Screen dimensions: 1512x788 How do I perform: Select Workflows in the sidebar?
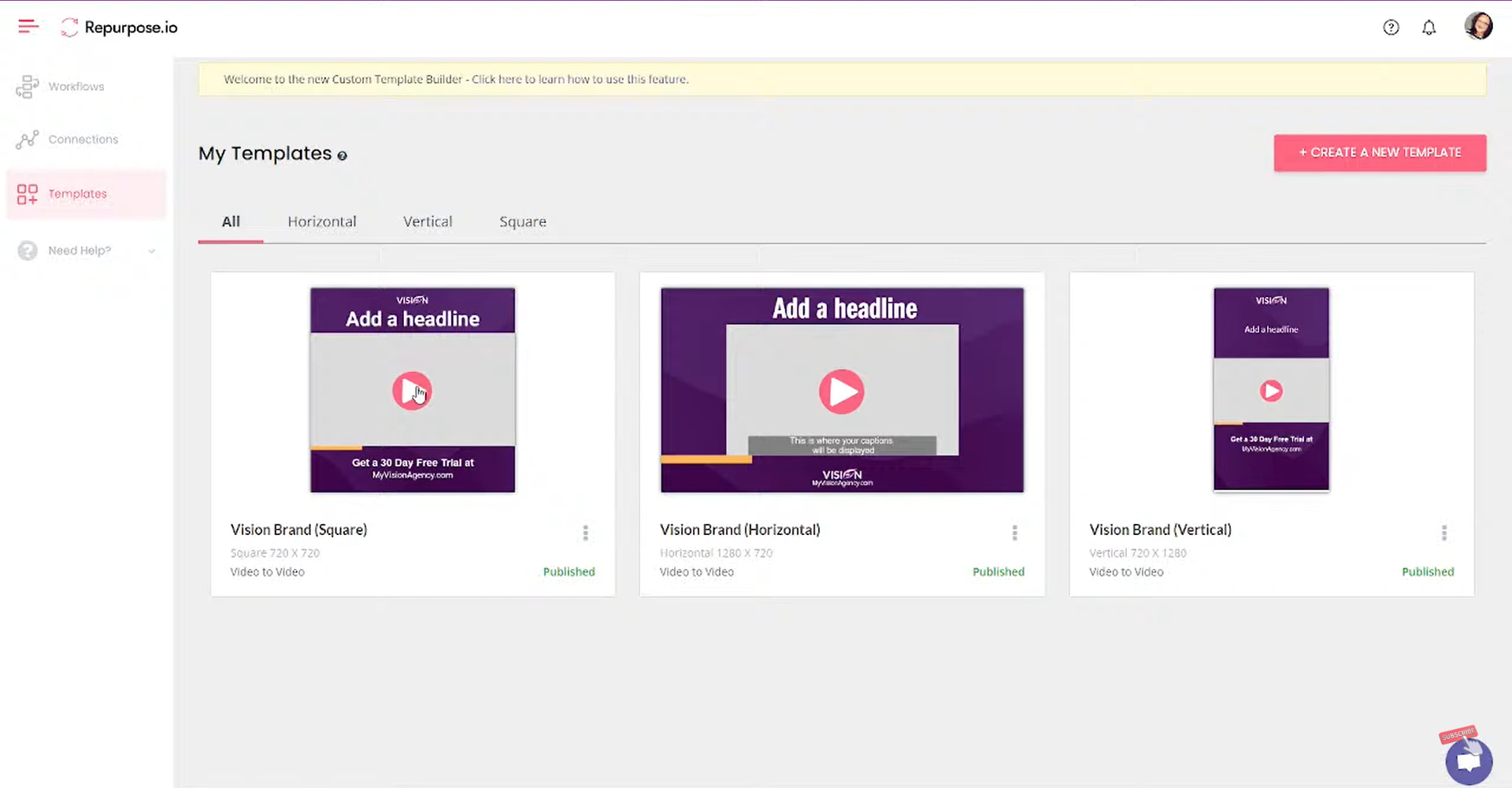pos(75,87)
